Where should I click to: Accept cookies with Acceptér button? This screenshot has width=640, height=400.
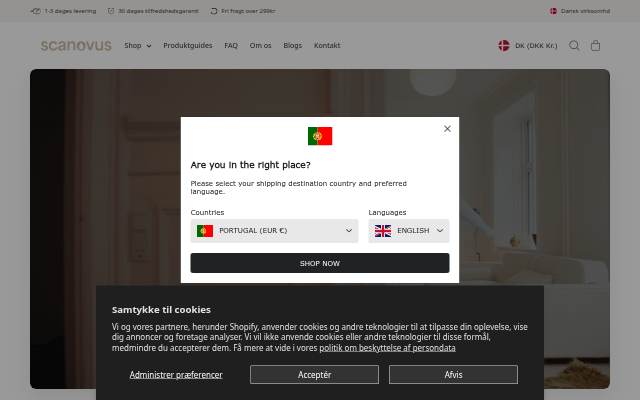(314, 375)
